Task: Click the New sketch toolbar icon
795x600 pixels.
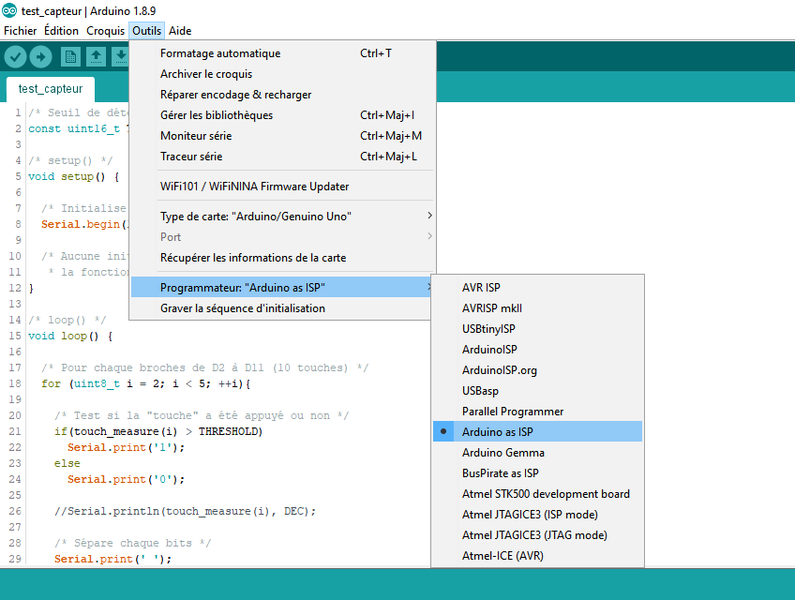Action: (70, 57)
